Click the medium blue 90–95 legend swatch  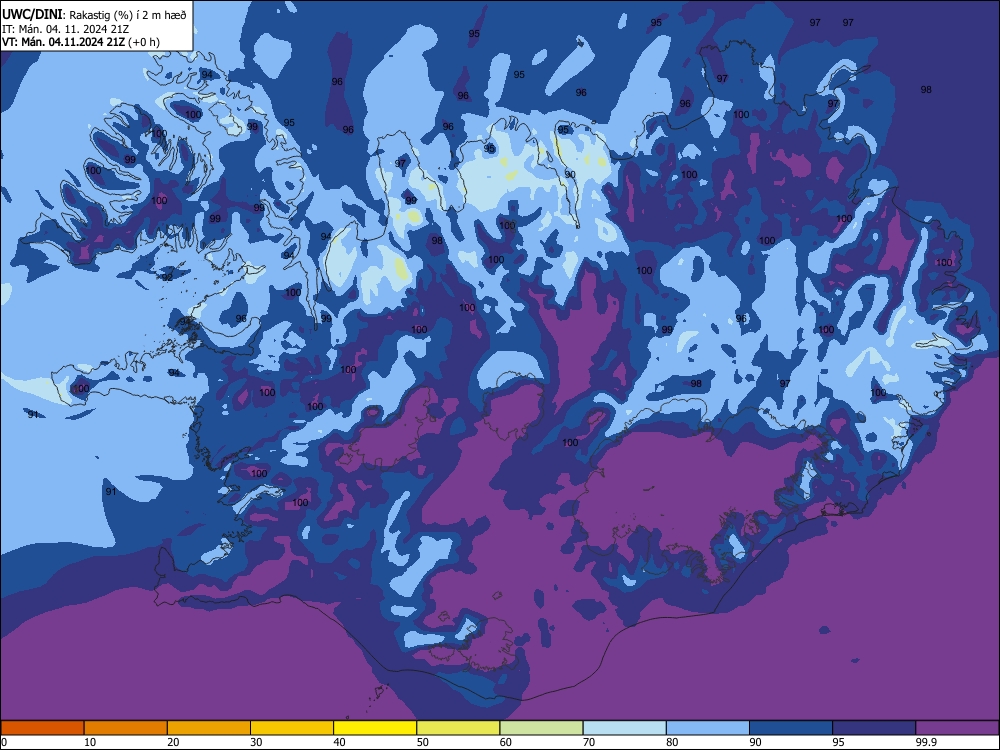click(x=791, y=728)
